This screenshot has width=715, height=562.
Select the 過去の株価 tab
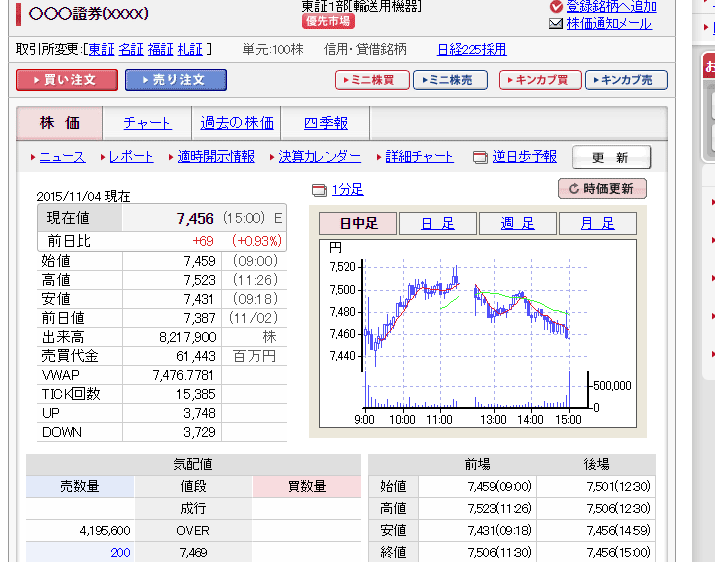coord(237,123)
